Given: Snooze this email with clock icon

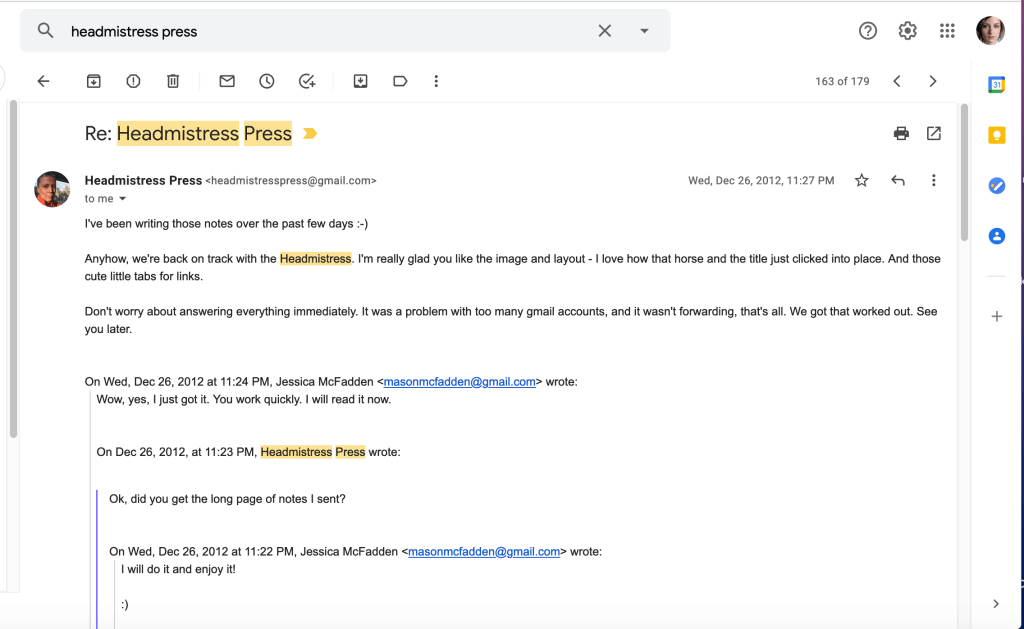Looking at the screenshot, I should pyautogui.click(x=267, y=81).
